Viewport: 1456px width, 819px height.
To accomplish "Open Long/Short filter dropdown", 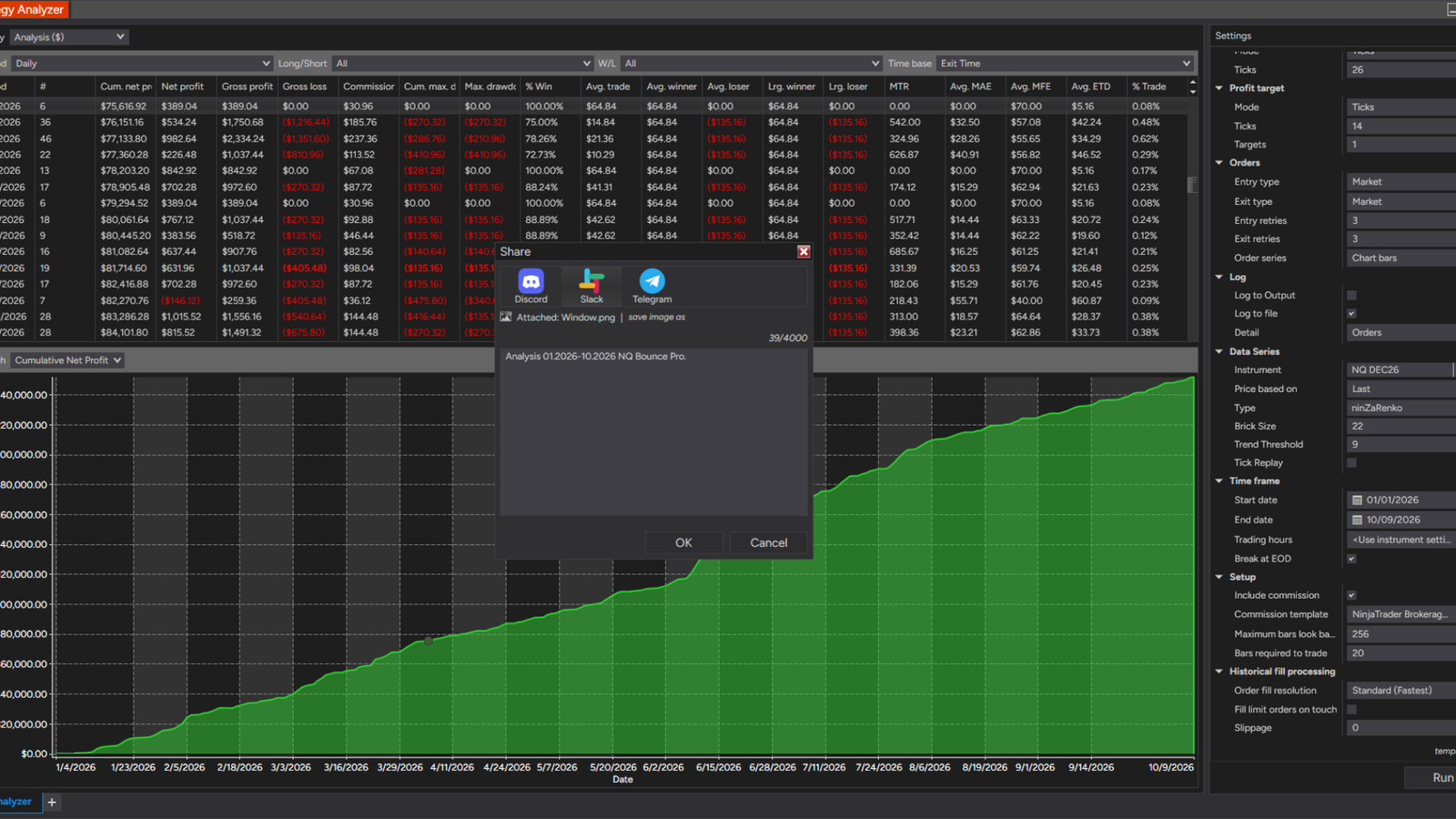I will pyautogui.click(x=463, y=64).
